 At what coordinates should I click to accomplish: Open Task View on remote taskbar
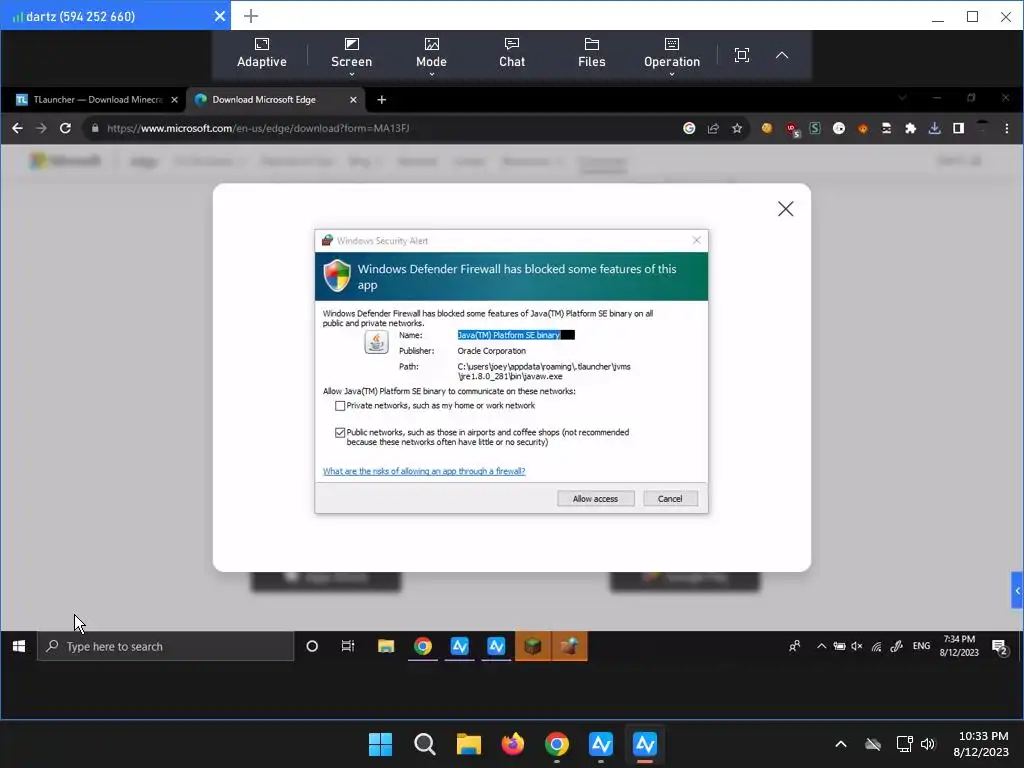(348, 646)
